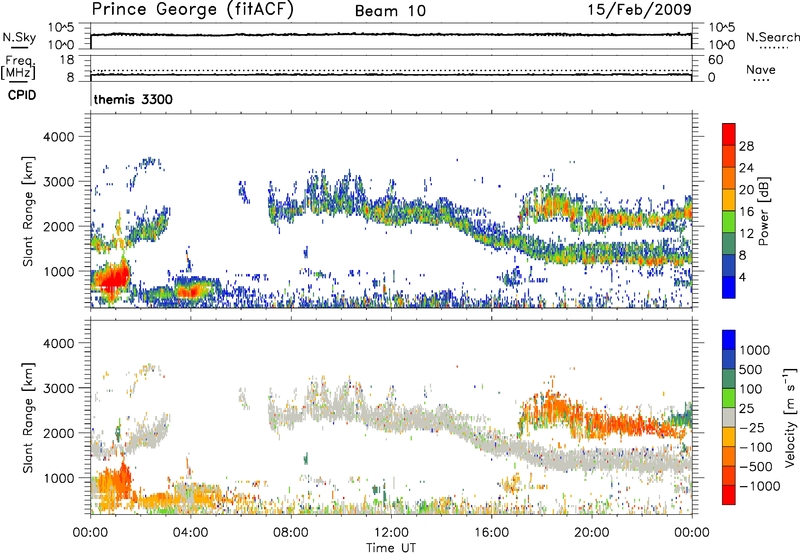Viewport: 800px width, 554px height.
Task: Pick the light green segment of Power colorbar
Action: pyautogui.click(x=729, y=222)
